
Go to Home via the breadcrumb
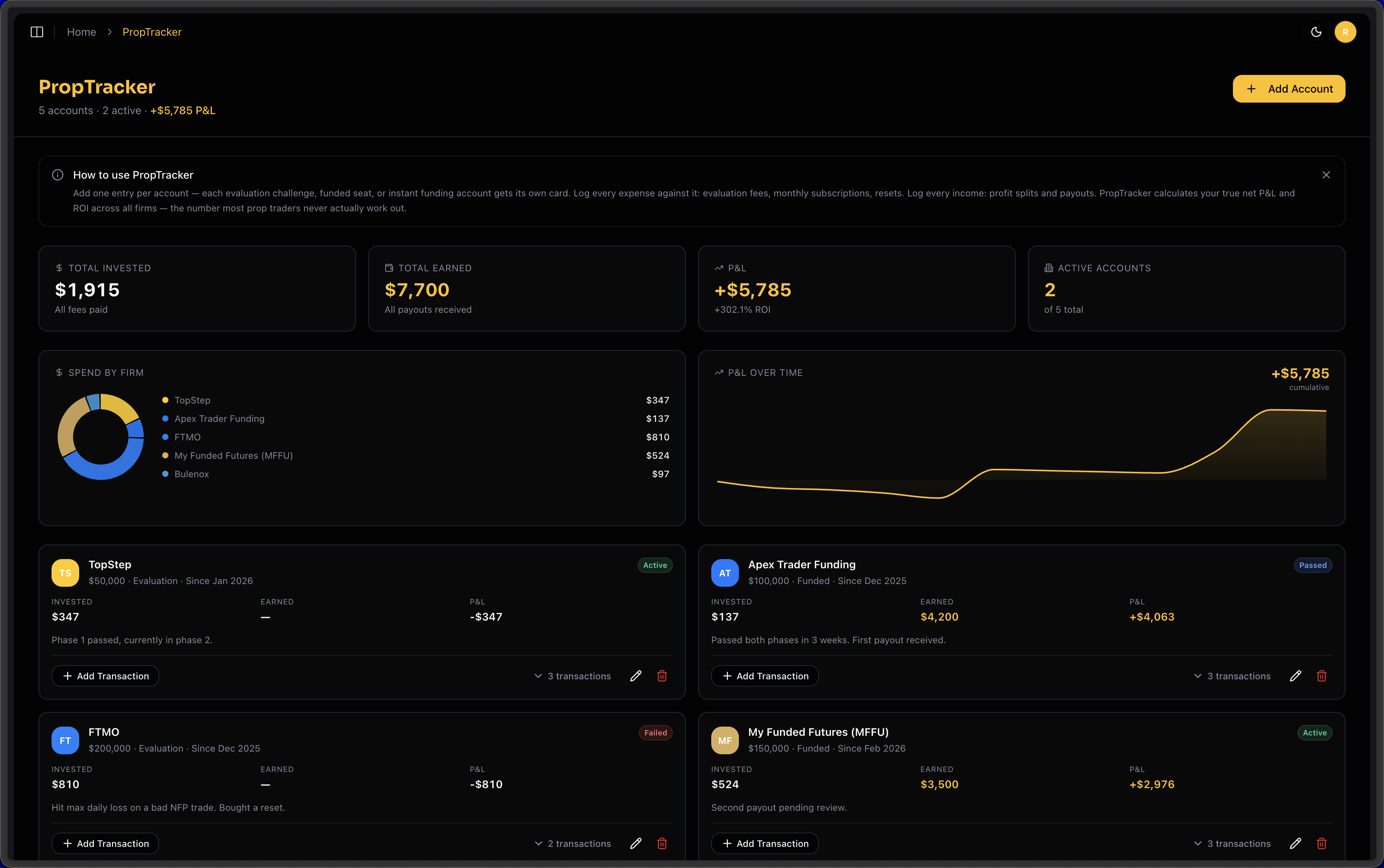click(x=82, y=32)
